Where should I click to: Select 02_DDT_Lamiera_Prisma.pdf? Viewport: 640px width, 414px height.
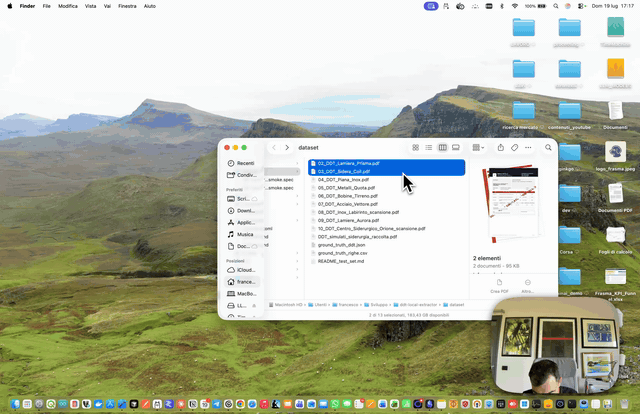[386, 163]
